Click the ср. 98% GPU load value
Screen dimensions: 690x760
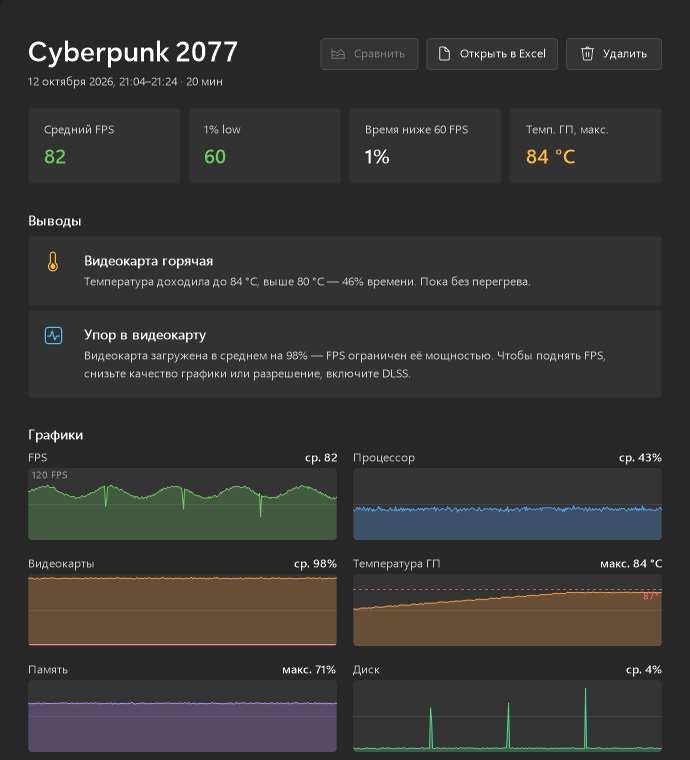tap(315, 564)
